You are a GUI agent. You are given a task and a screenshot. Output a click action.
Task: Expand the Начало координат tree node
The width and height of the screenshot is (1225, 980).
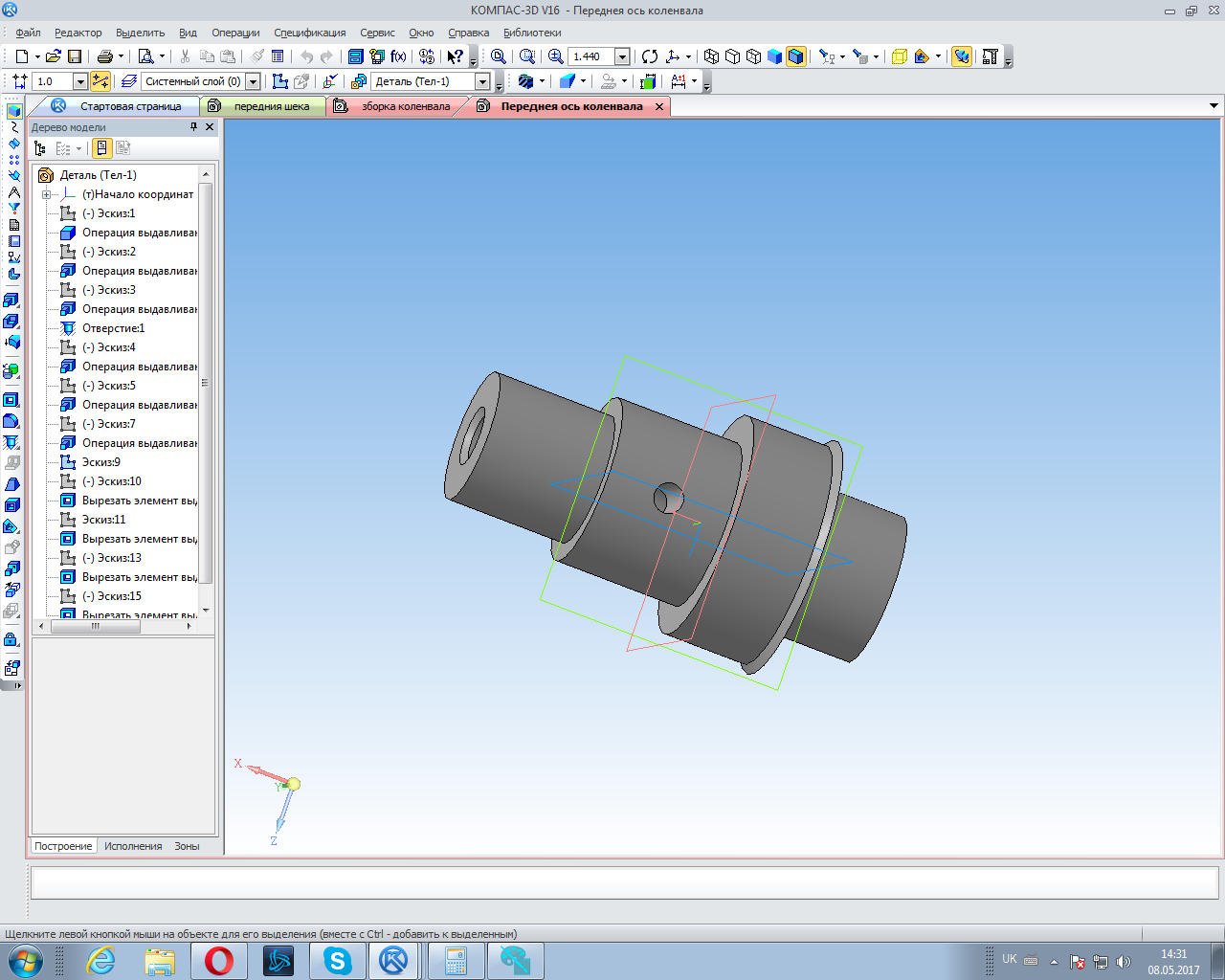tap(46, 194)
